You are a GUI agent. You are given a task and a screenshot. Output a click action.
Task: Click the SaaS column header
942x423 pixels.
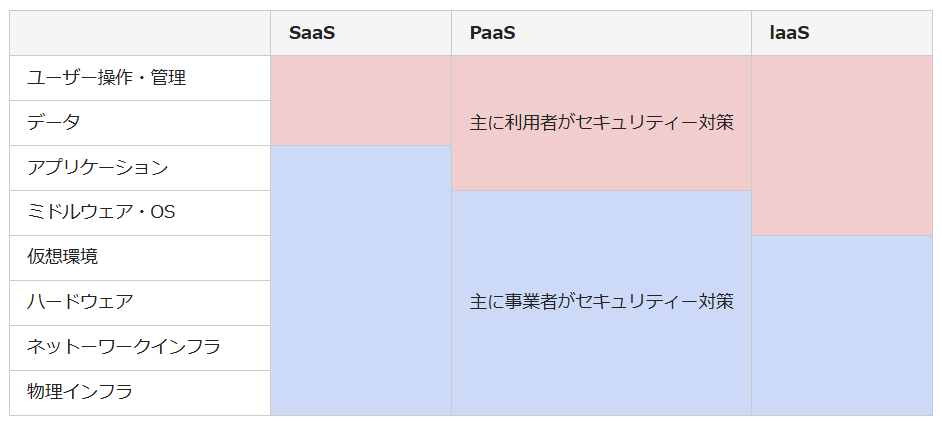tap(312, 33)
